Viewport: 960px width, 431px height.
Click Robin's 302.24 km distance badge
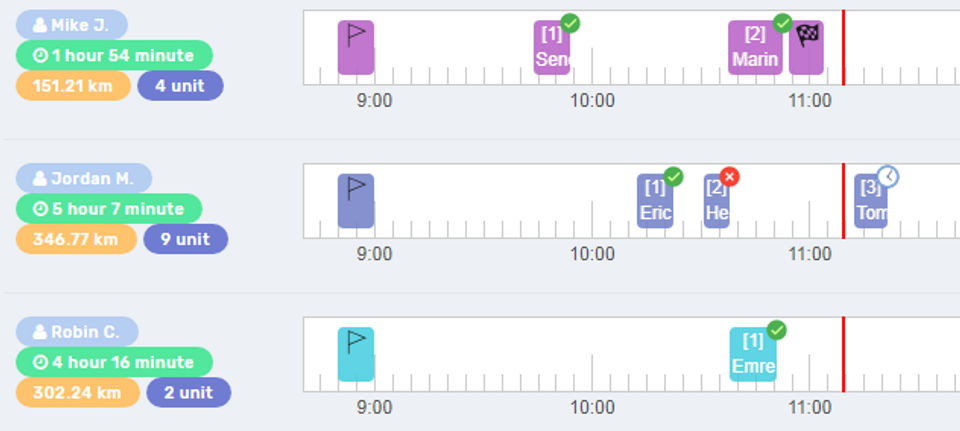[76, 392]
